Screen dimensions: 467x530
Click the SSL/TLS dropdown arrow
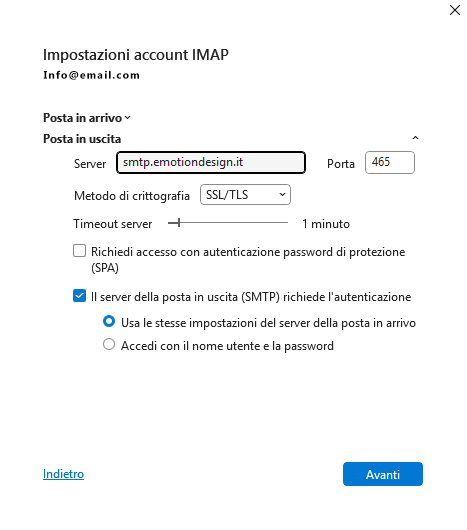click(x=282, y=195)
